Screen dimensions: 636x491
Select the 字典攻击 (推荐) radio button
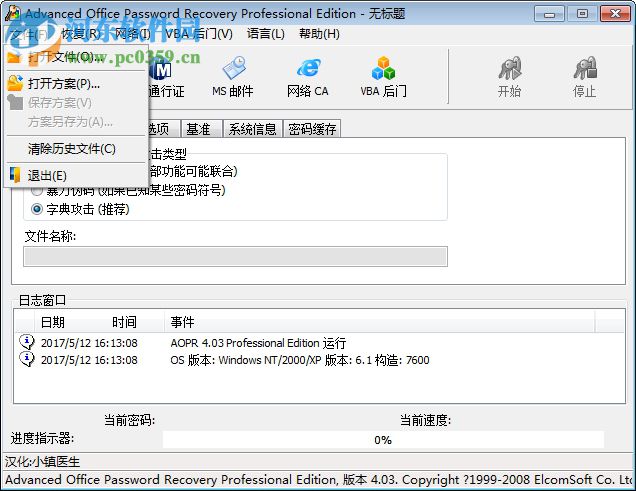coord(37,210)
